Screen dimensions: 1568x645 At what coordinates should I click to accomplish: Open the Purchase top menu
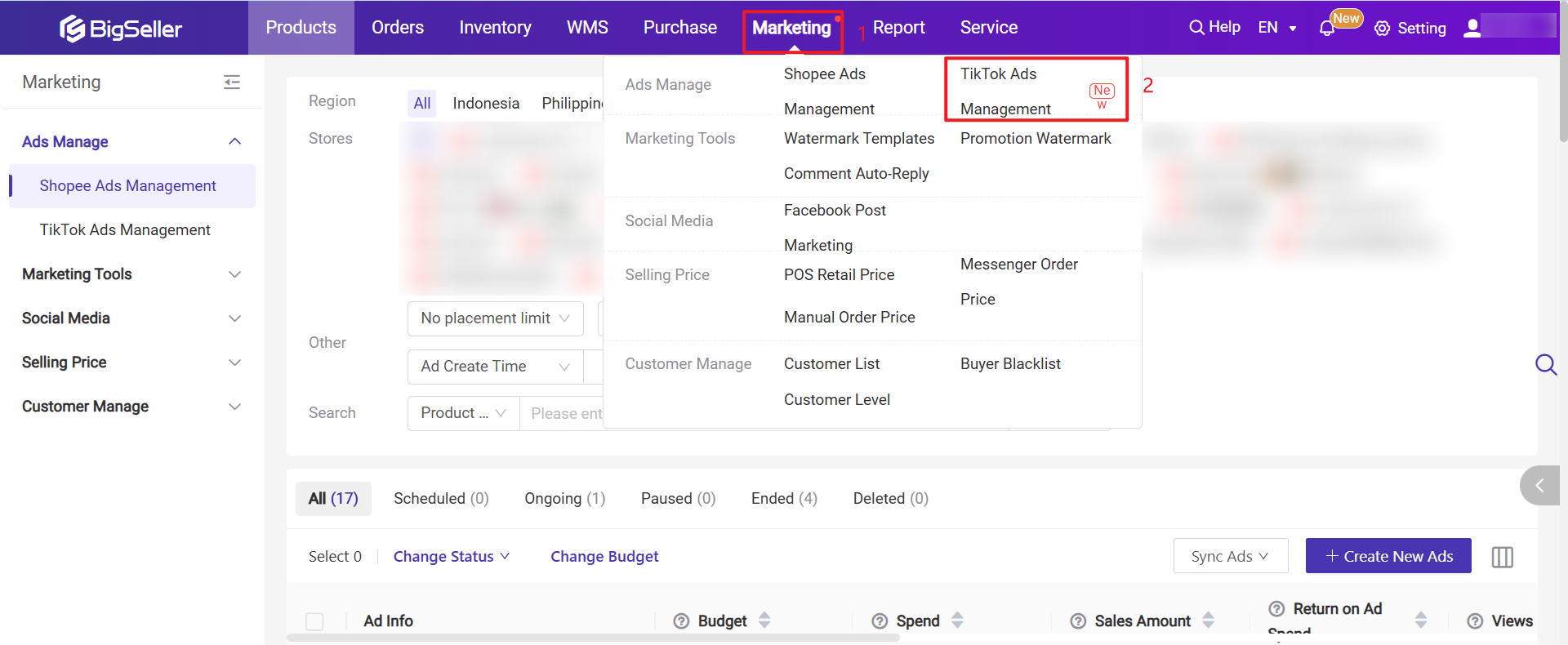click(679, 28)
